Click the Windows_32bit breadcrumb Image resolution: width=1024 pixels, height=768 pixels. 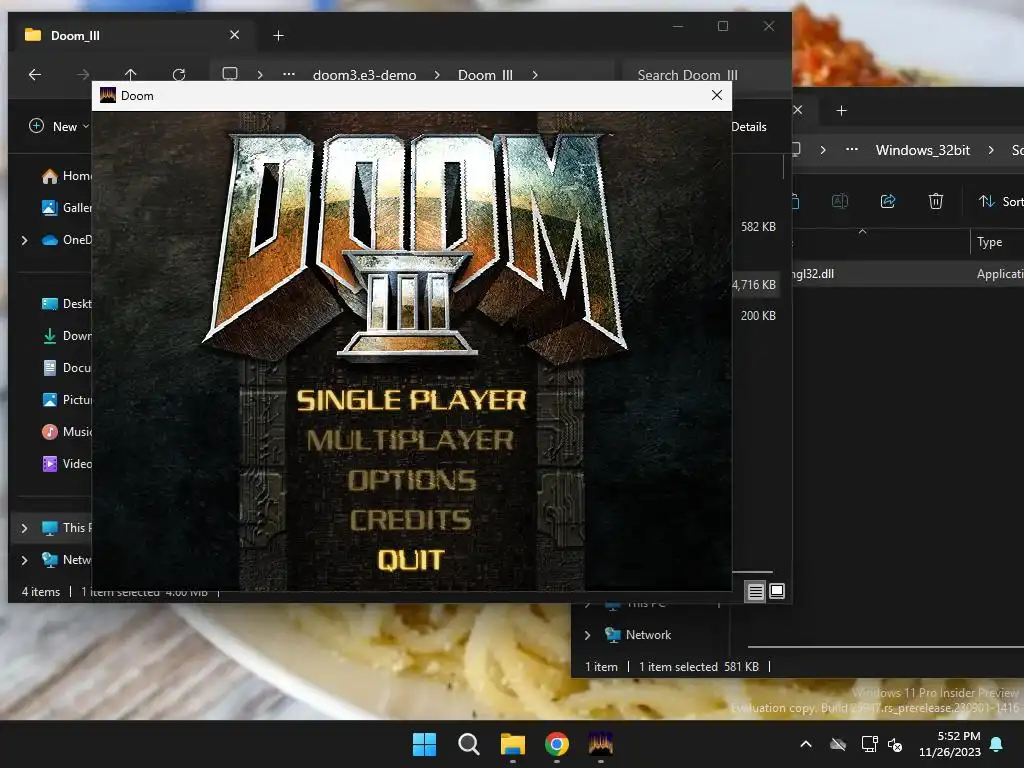[x=922, y=150]
